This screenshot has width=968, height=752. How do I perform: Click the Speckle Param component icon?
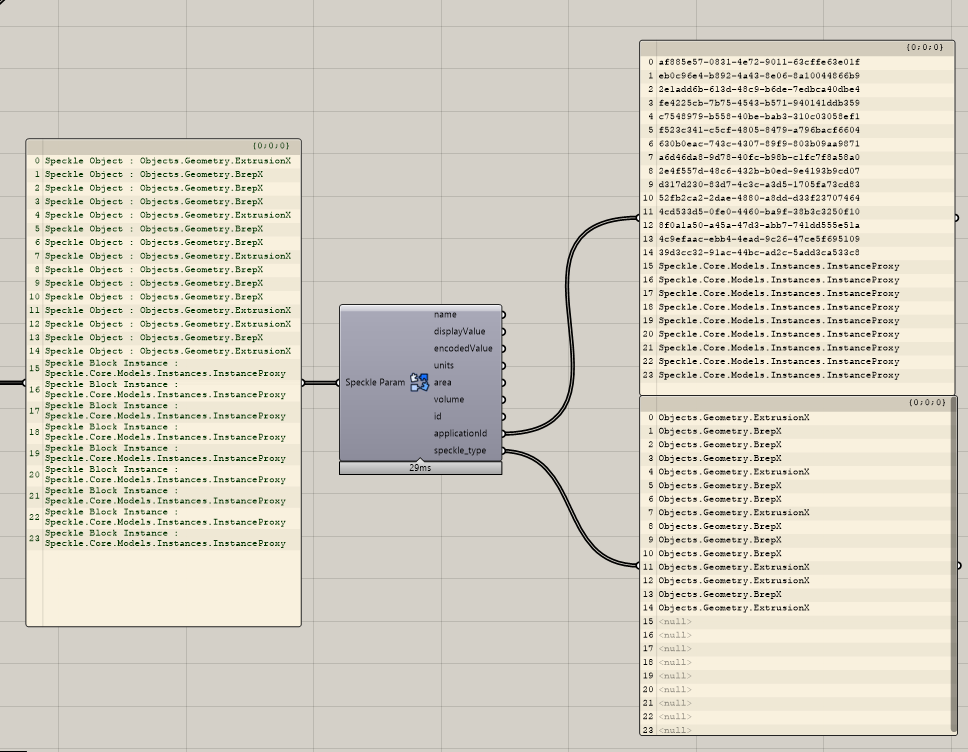coord(420,382)
